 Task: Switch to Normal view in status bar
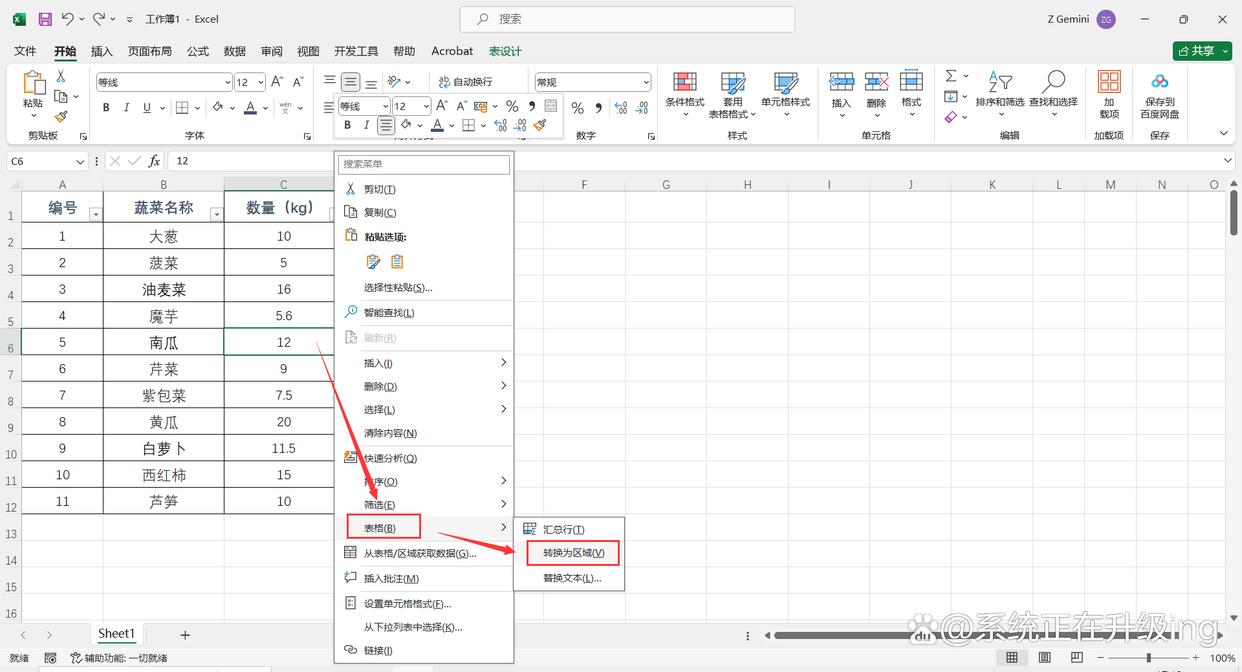click(x=1012, y=658)
